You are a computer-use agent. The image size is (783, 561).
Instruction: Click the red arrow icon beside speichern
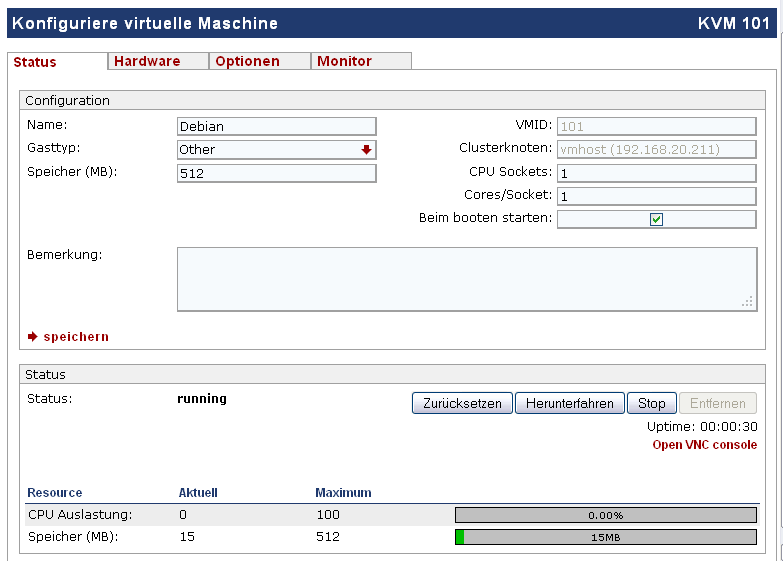[32, 337]
